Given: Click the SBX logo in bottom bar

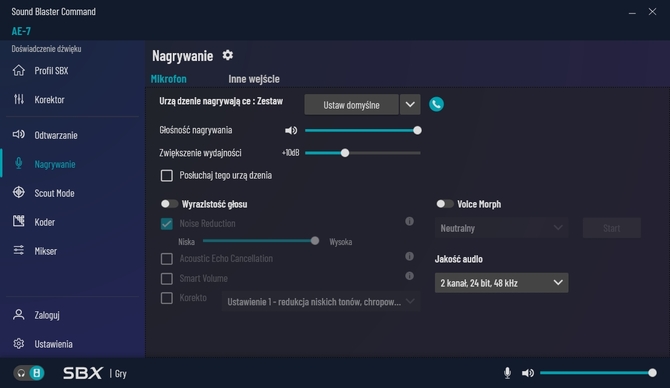Looking at the screenshot, I should click(83, 373).
